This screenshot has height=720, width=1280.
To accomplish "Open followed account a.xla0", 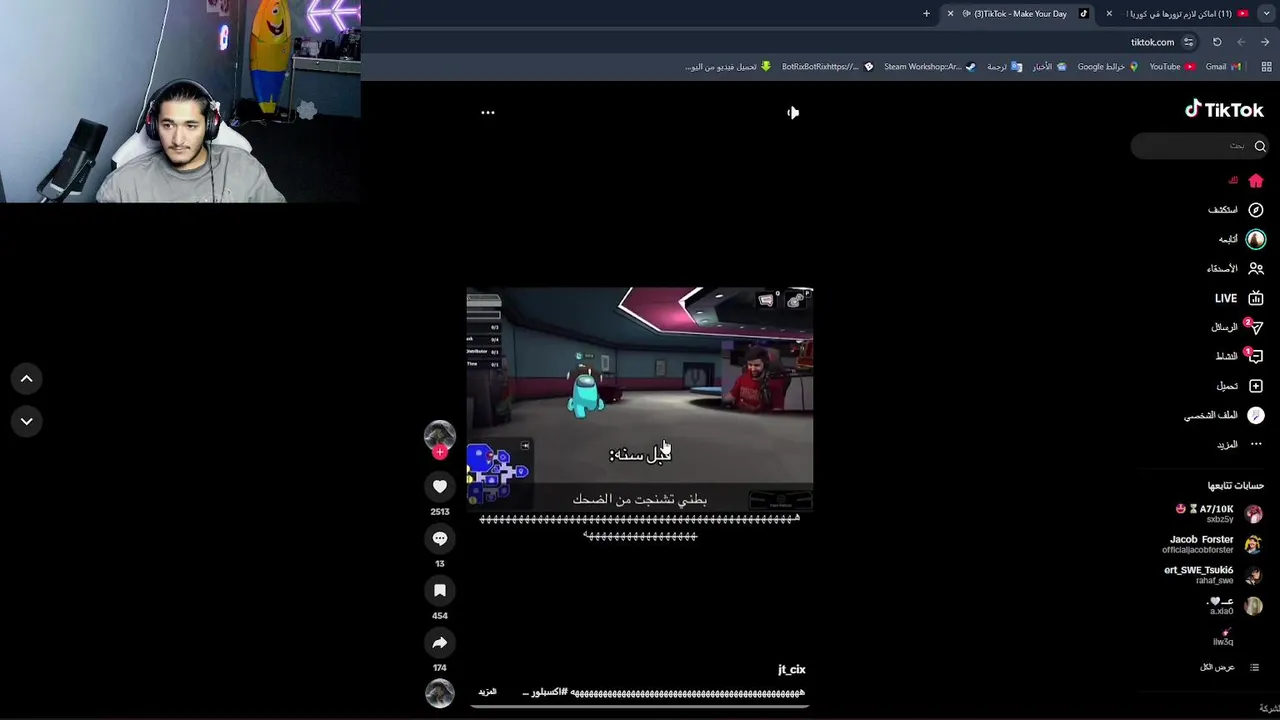I will coord(1235,606).
